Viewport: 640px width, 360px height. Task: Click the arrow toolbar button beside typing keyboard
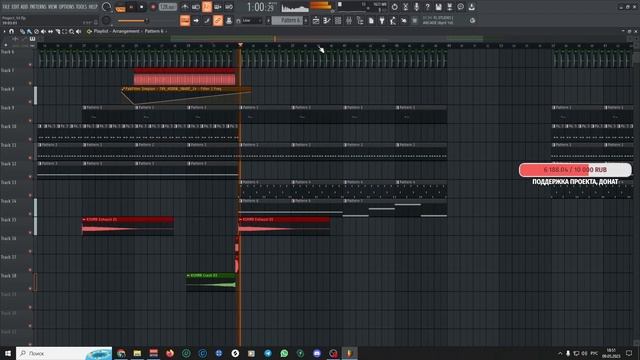point(196,20)
